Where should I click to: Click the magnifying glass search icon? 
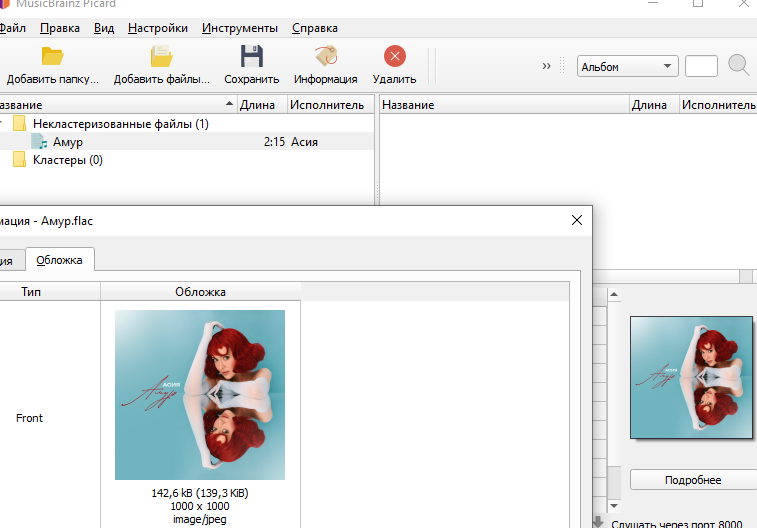point(739,65)
